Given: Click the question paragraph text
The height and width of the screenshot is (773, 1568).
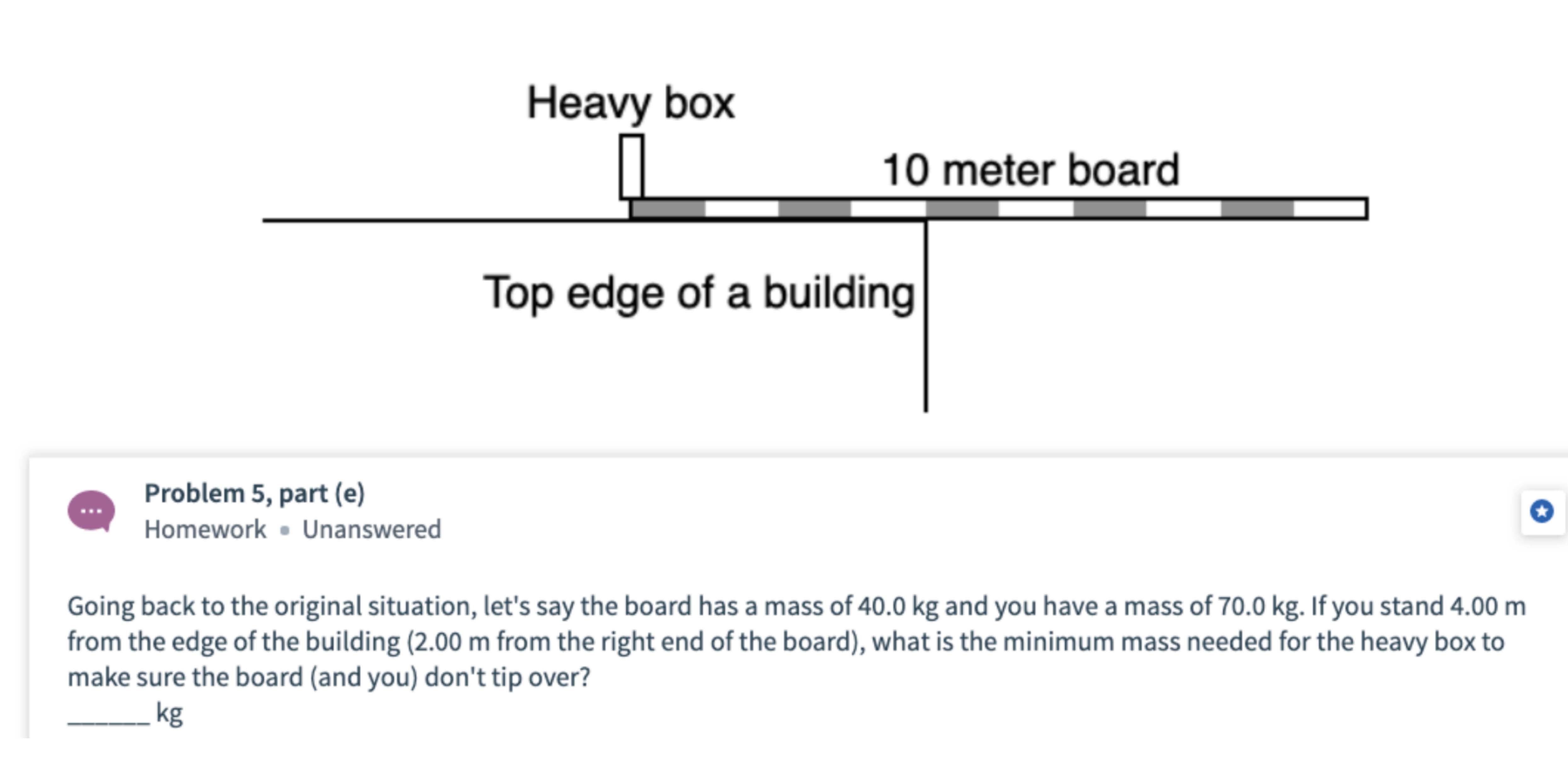Looking at the screenshot, I should [x=796, y=641].
